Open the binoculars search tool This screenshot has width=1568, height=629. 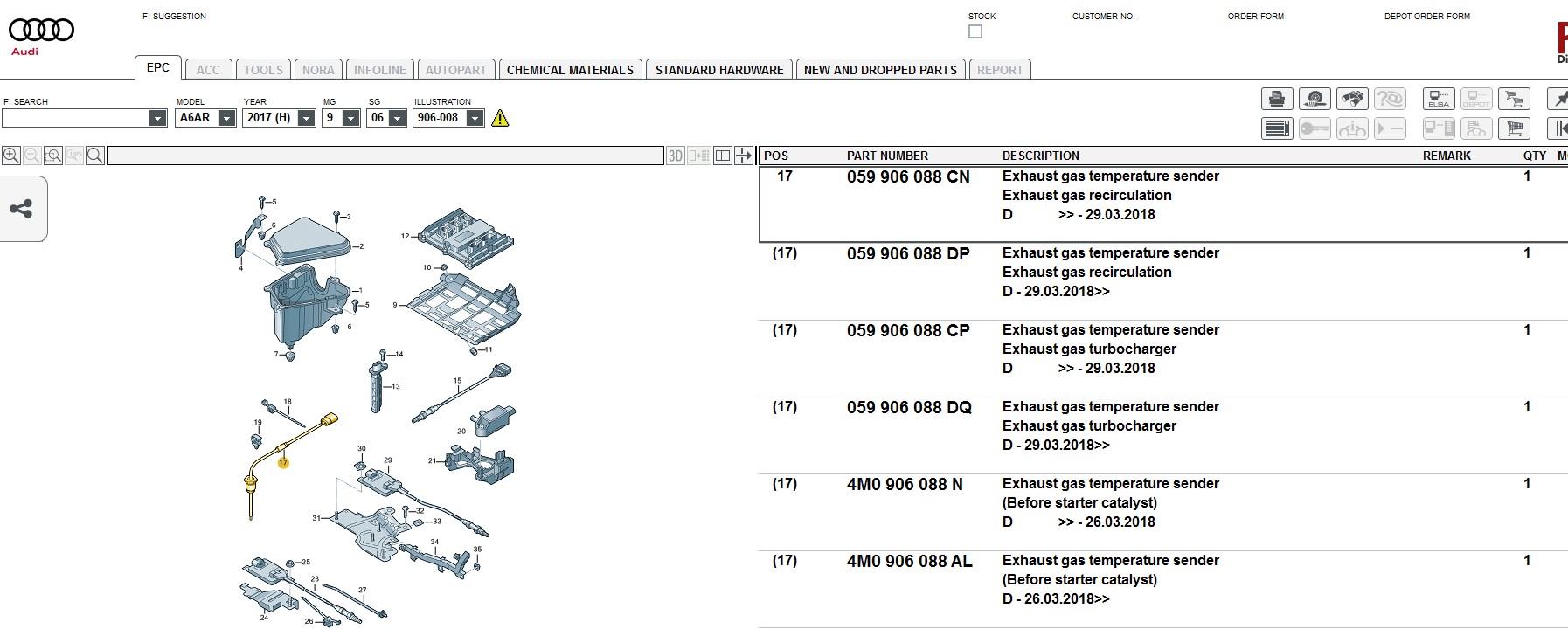click(1352, 99)
